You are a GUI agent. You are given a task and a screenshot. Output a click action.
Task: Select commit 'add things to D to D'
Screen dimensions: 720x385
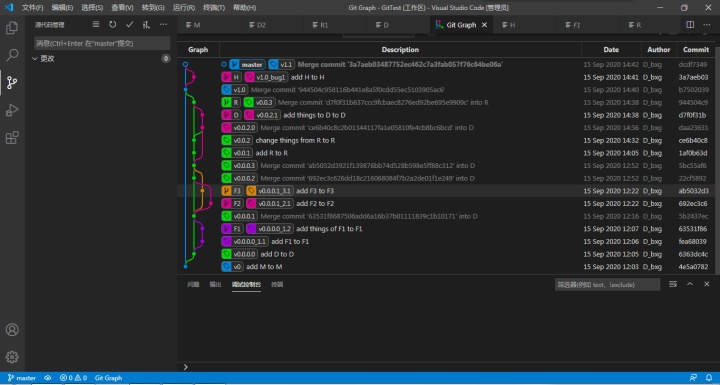coord(314,115)
